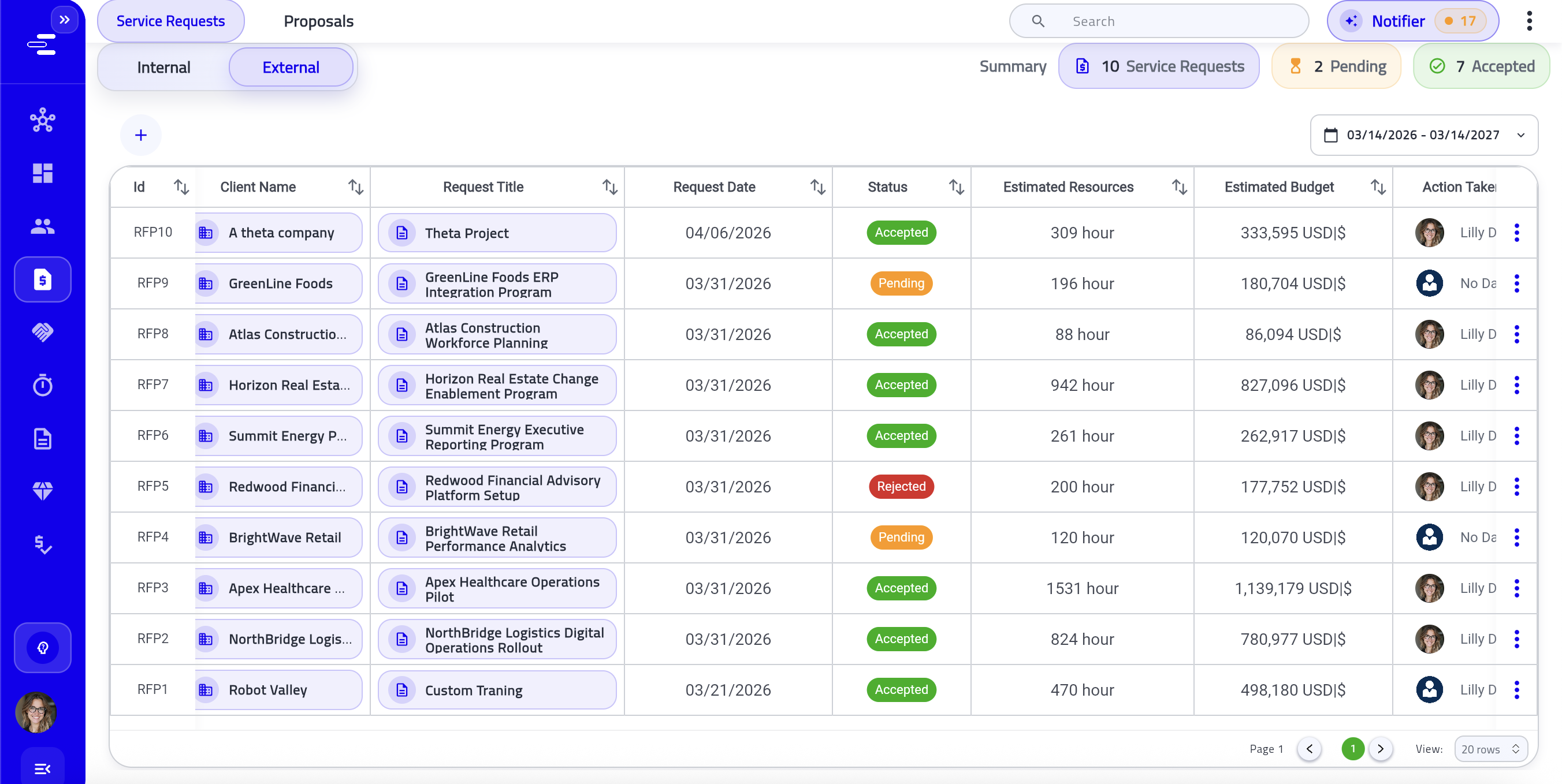Image resolution: width=1562 pixels, height=784 pixels.
Task: Click the search input field
Action: point(1158,21)
